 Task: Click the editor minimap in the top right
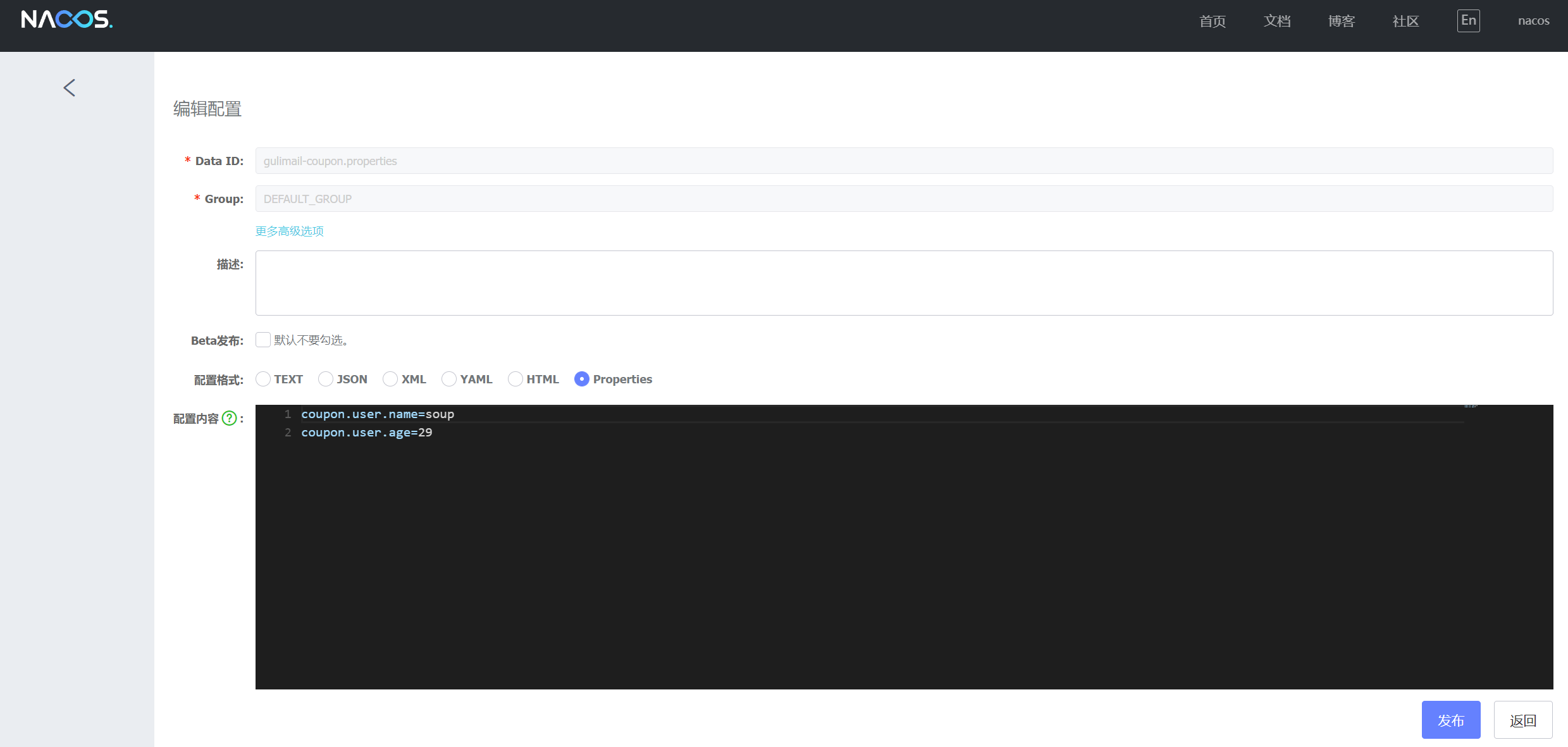(1471, 407)
